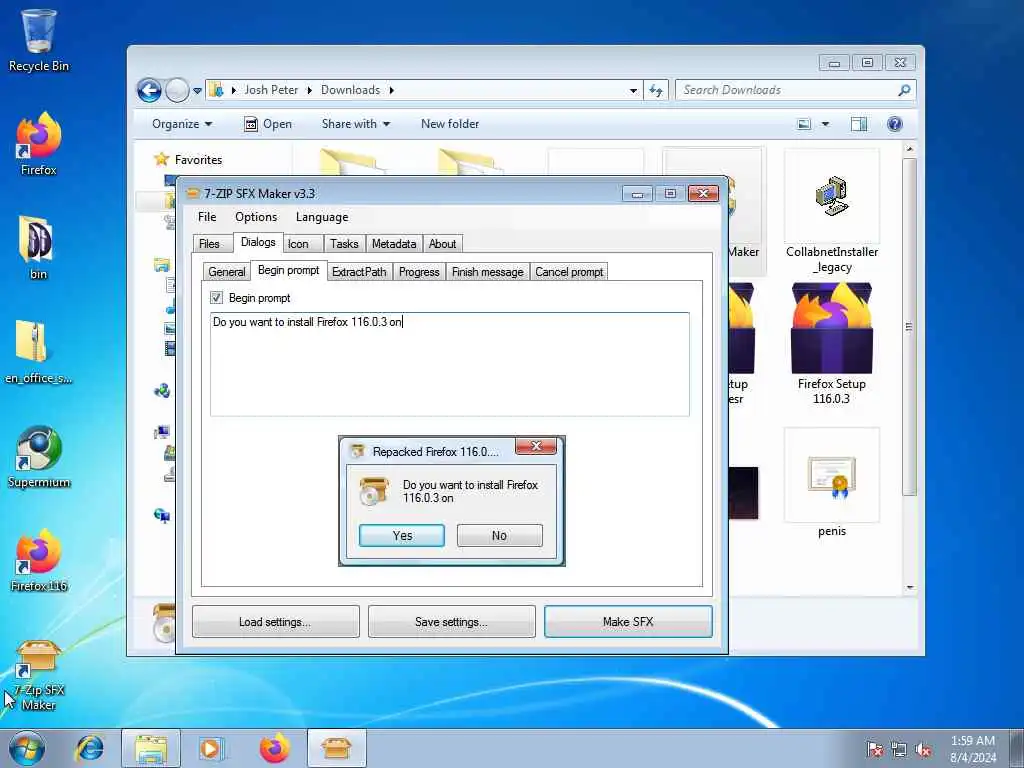1024x768 pixels.
Task: Select the Progress sub-tab
Action: click(x=419, y=272)
